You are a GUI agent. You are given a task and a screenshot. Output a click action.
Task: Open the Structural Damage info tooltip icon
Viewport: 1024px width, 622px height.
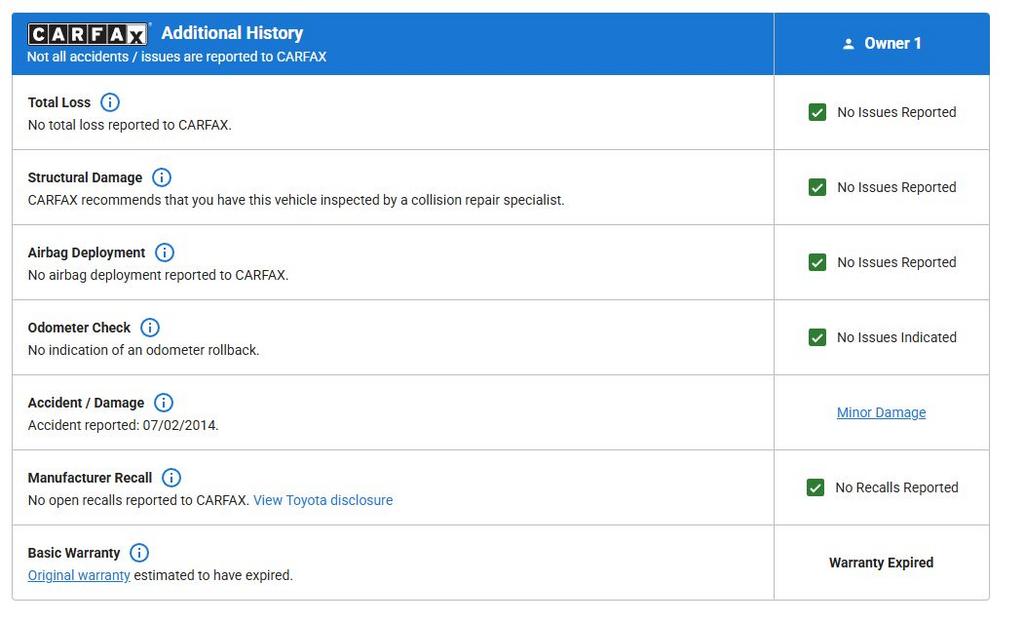(x=161, y=177)
